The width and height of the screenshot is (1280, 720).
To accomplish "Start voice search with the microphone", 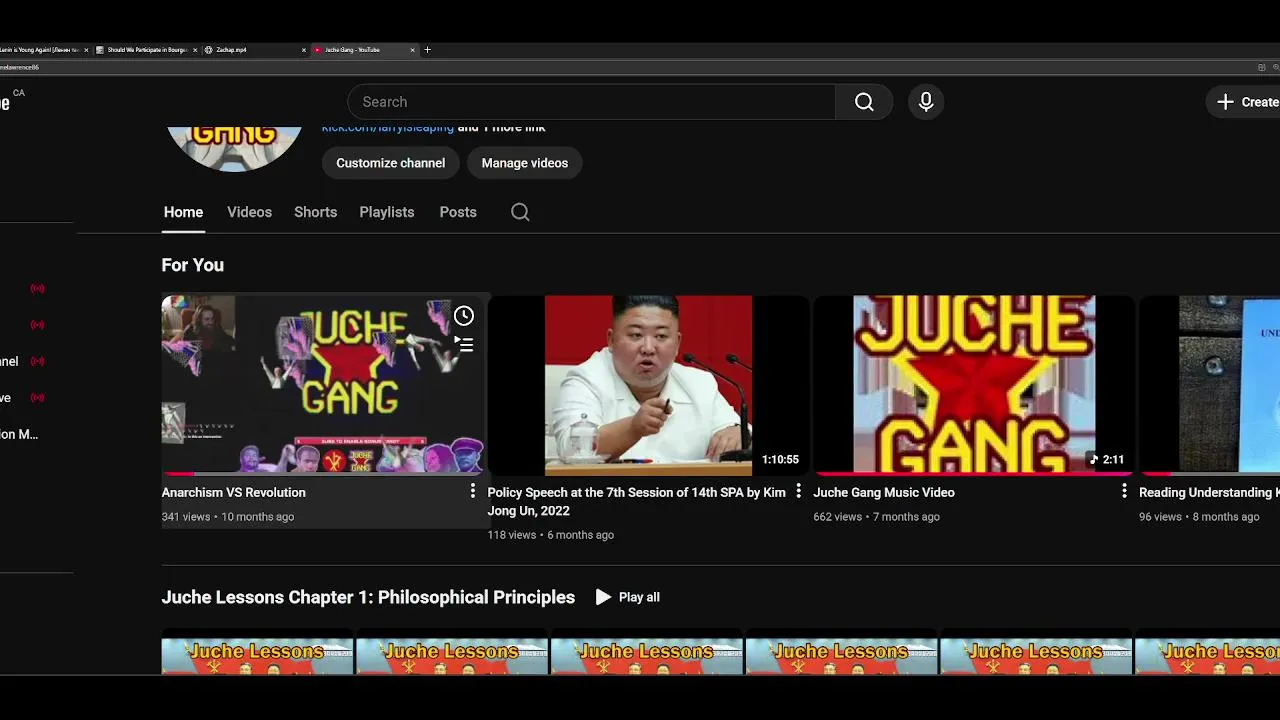I will 926,102.
